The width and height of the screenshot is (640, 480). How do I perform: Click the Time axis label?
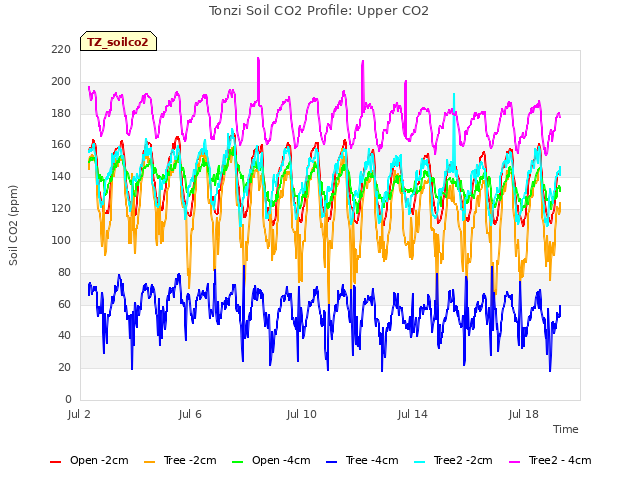coord(566,429)
